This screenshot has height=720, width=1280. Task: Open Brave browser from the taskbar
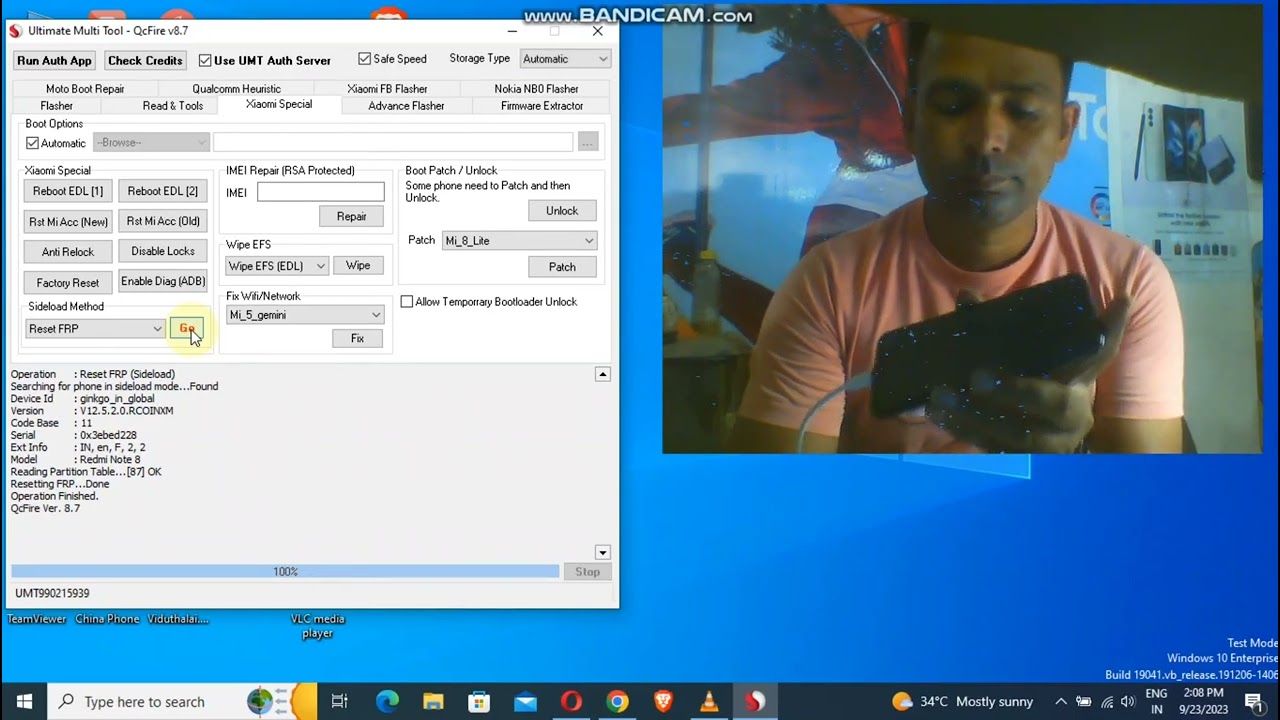pos(663,701)
